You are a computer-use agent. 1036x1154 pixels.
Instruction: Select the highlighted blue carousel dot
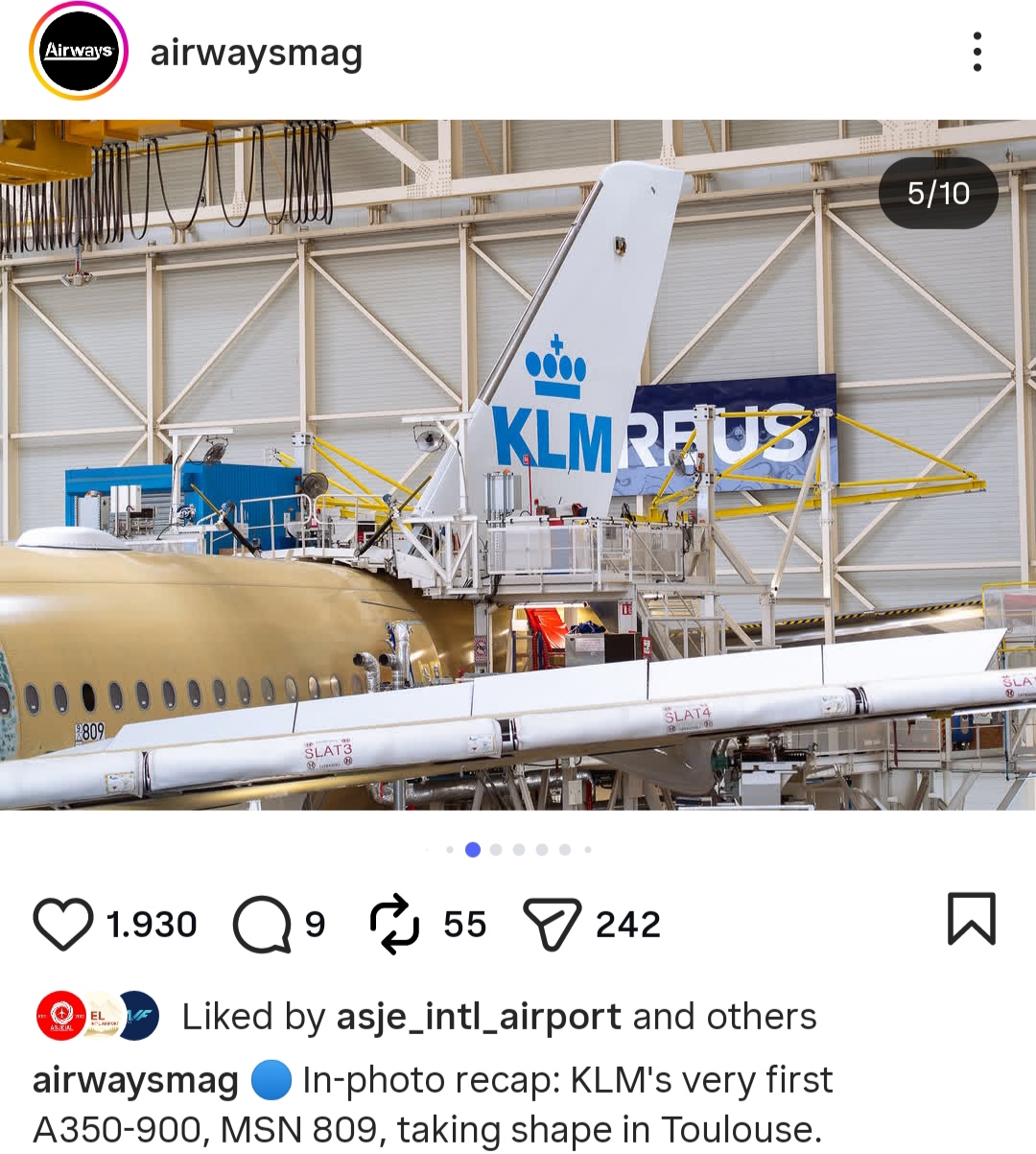click(472, 849)
